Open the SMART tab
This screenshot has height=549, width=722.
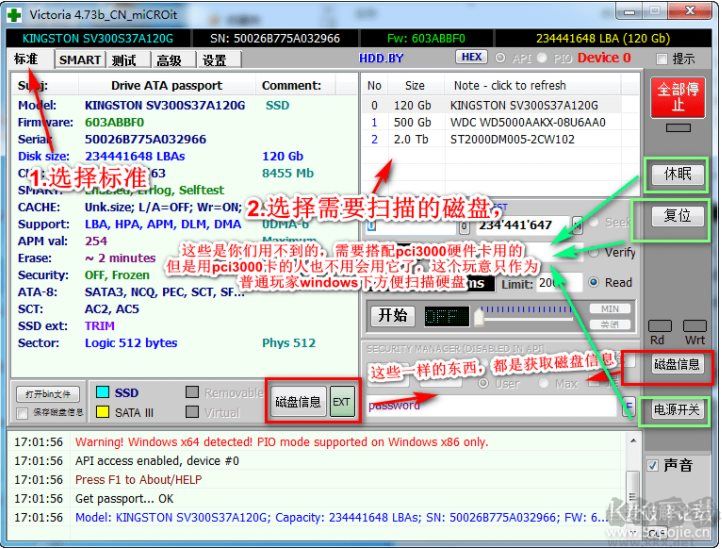[x=80, y=60]
